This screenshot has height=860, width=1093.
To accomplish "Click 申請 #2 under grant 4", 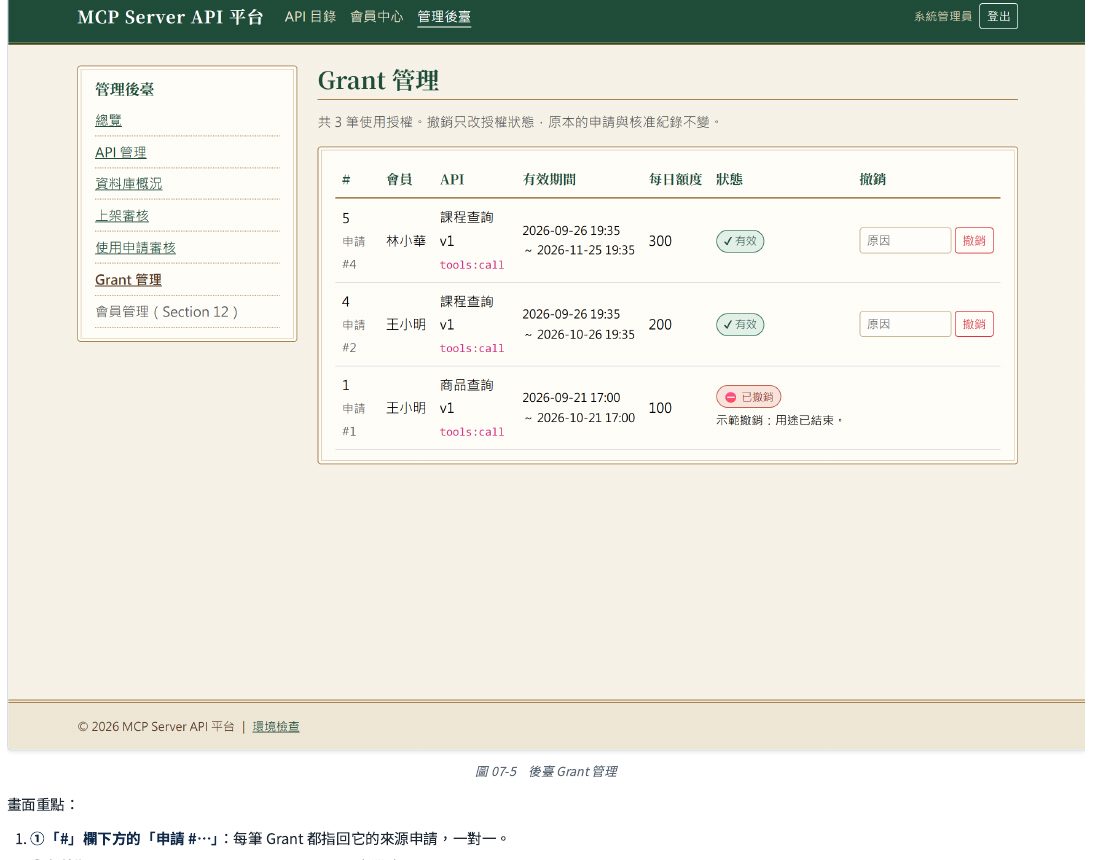I will click(x=353, y=337).
